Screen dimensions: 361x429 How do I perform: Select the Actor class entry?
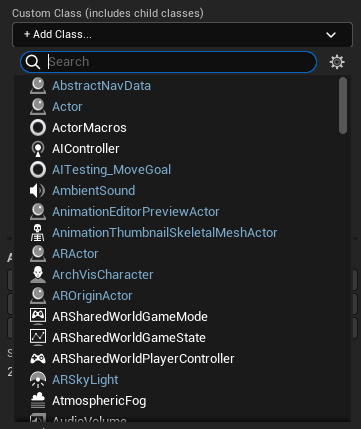(67, 107)
